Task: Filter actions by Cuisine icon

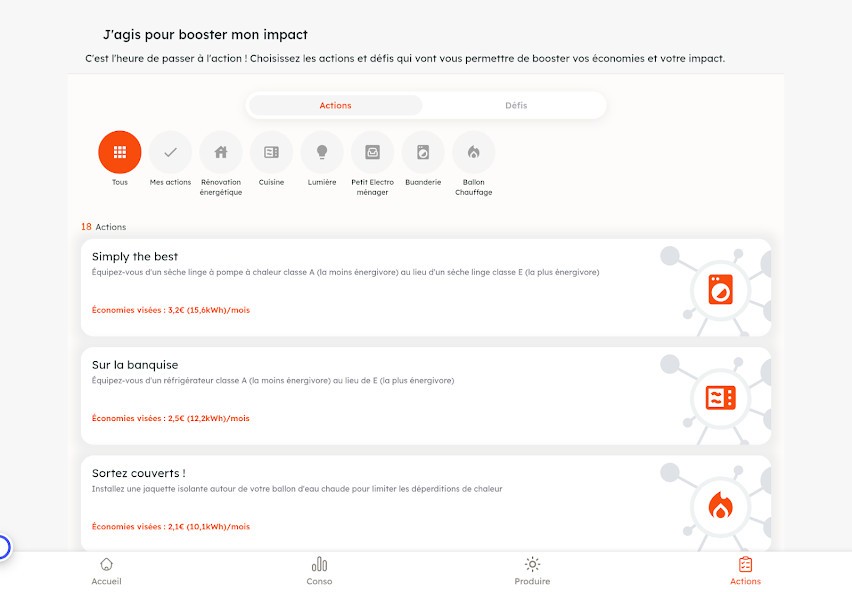Action: click(x=271, y=152)
